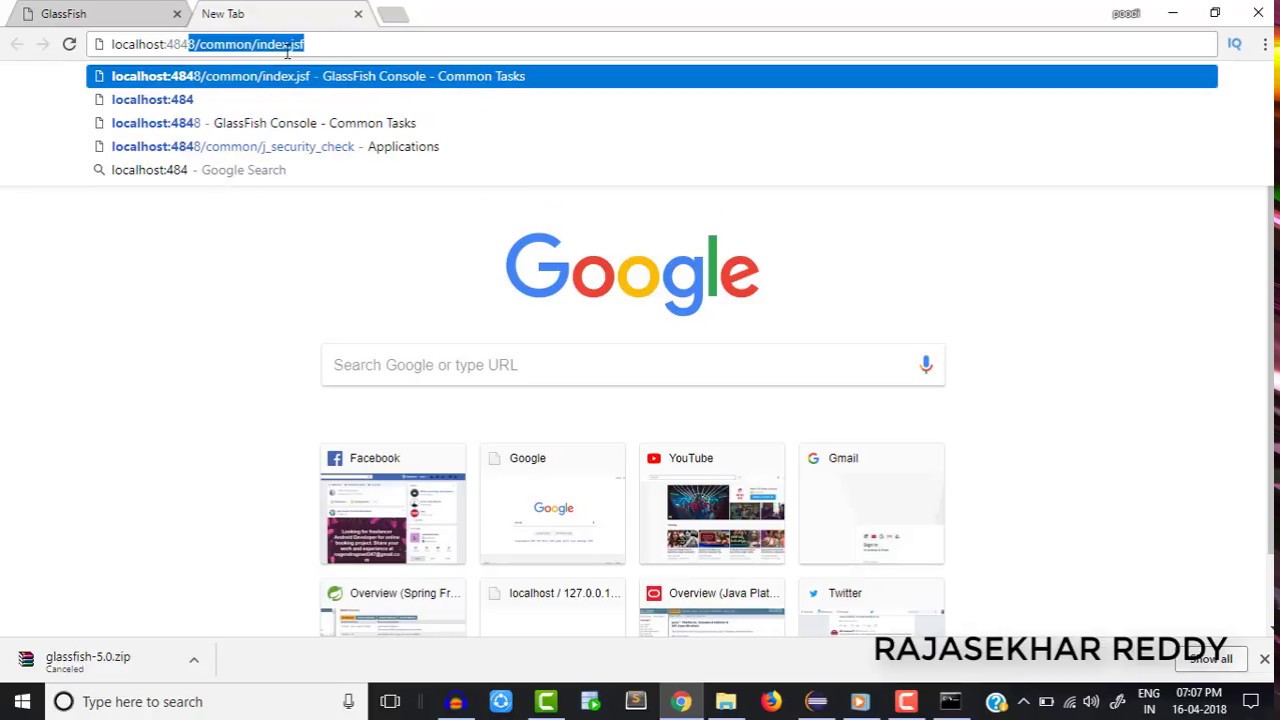Click Cortana circle icon
Viewport: 1280px width, 720px height.
click(63, 702)
